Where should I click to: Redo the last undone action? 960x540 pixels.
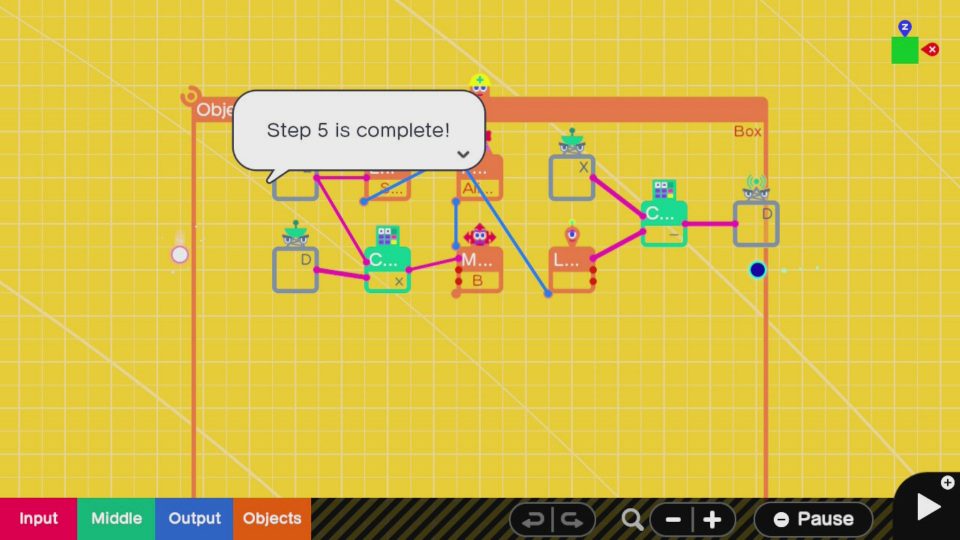[x=573, y=520]
